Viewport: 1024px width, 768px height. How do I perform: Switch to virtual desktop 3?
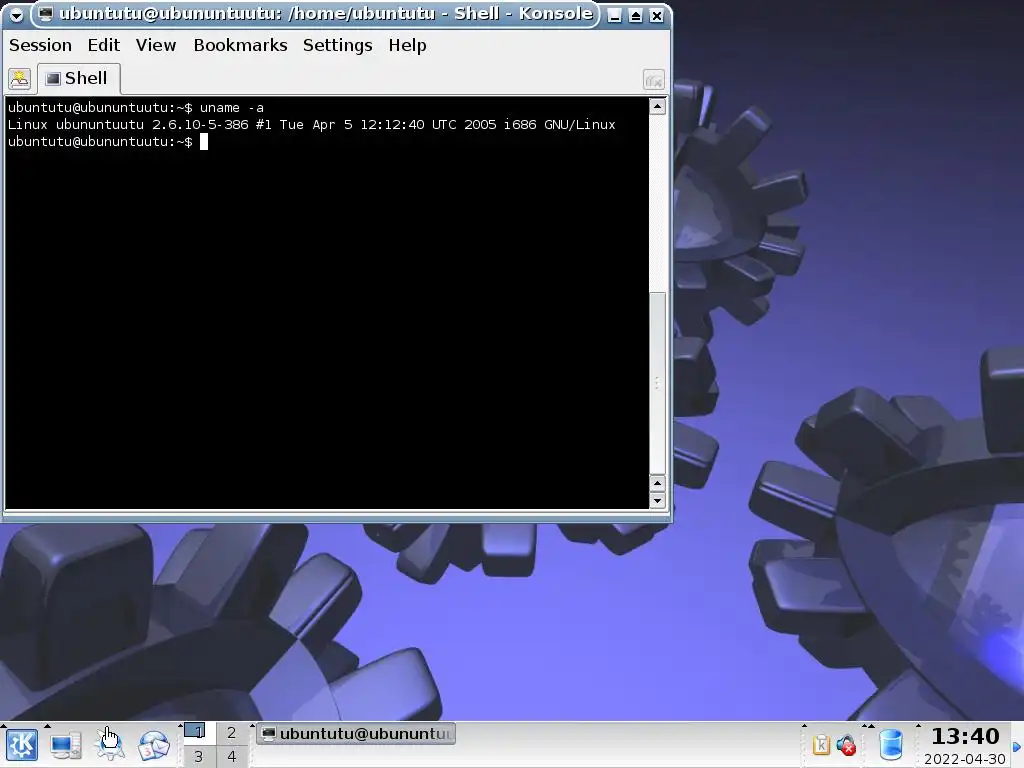click(x=198, y=756)
